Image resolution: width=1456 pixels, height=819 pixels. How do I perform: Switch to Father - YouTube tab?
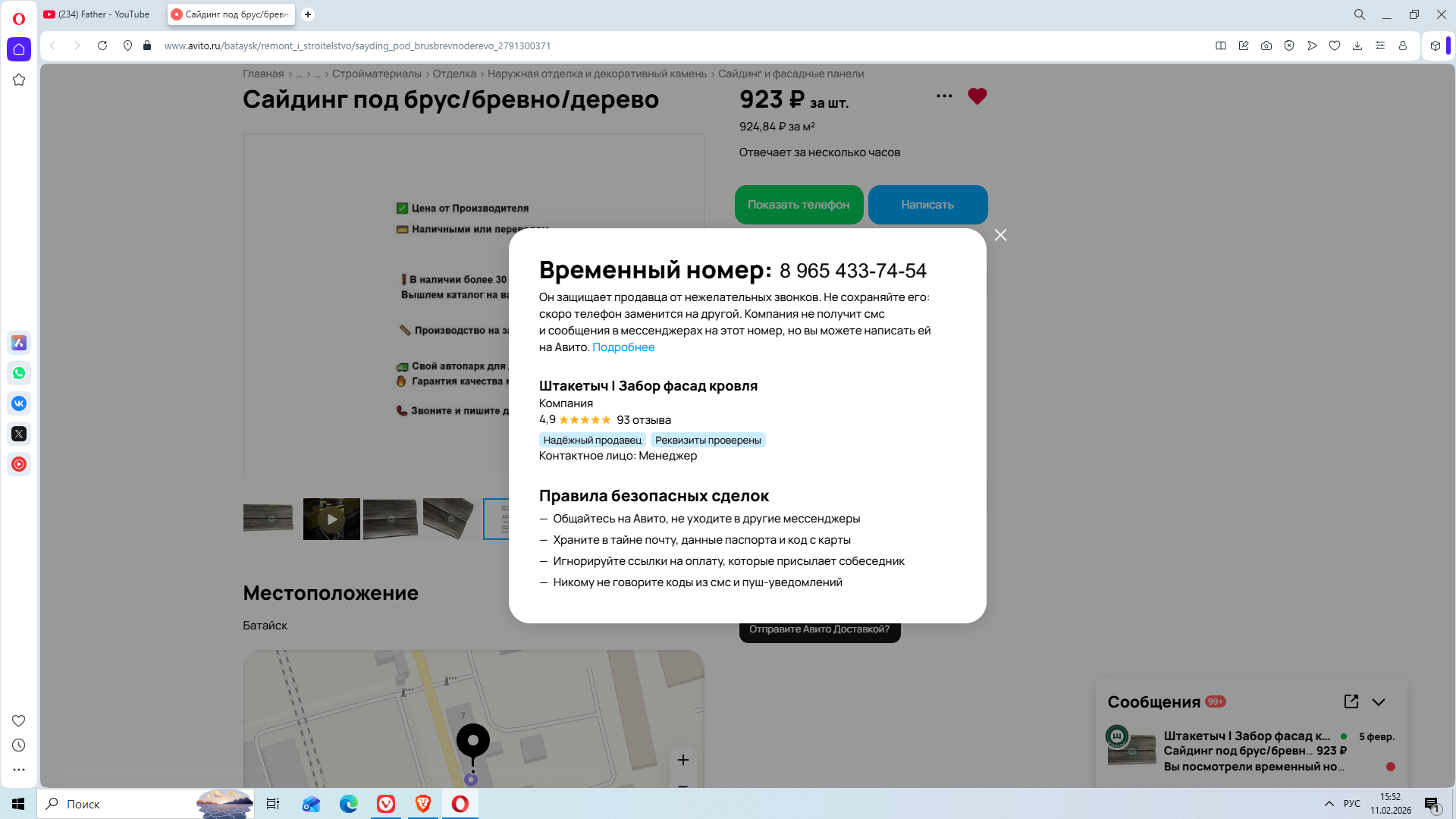click(x=104, y=14)
